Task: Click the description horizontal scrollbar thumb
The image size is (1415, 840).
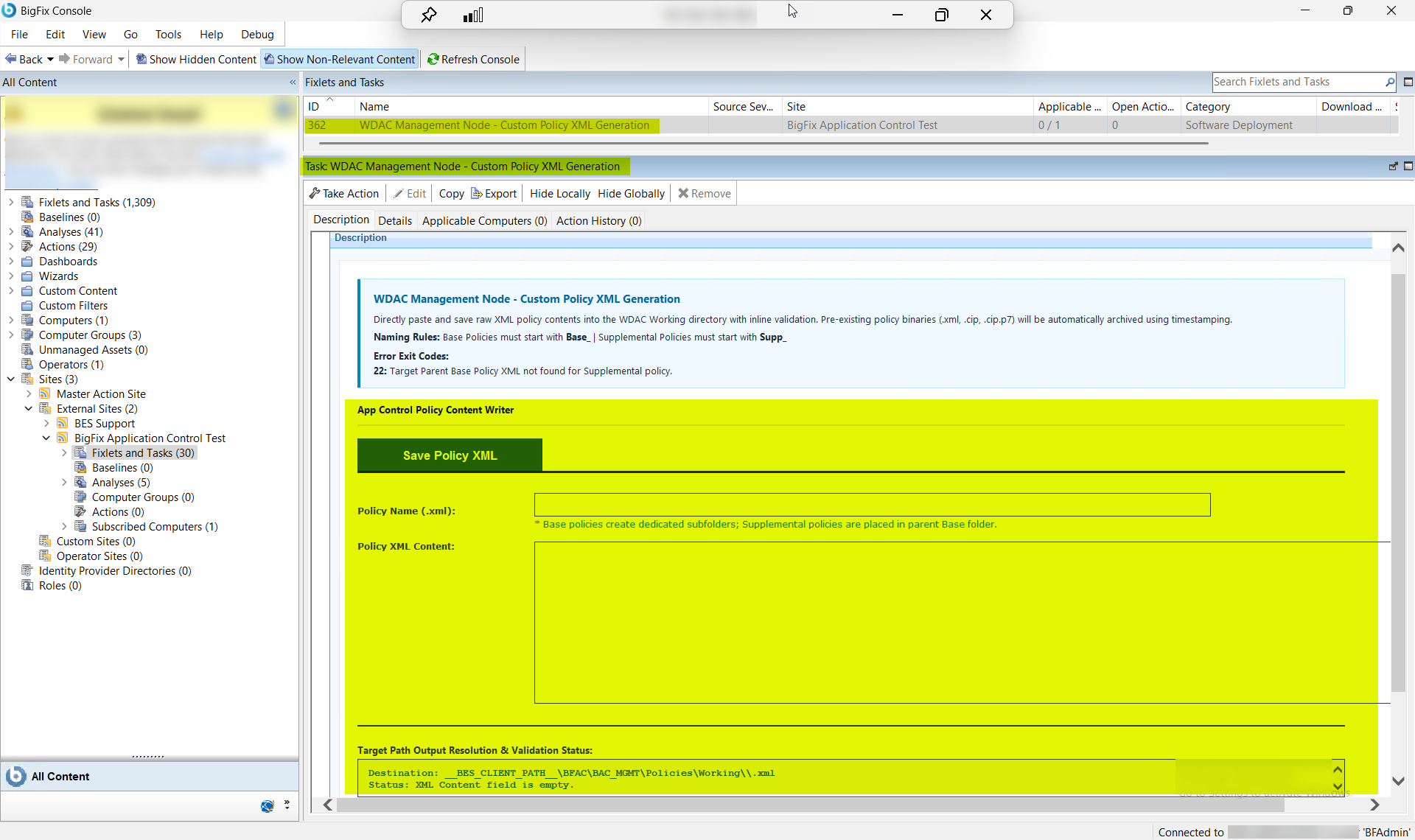Action: (811, 805)
